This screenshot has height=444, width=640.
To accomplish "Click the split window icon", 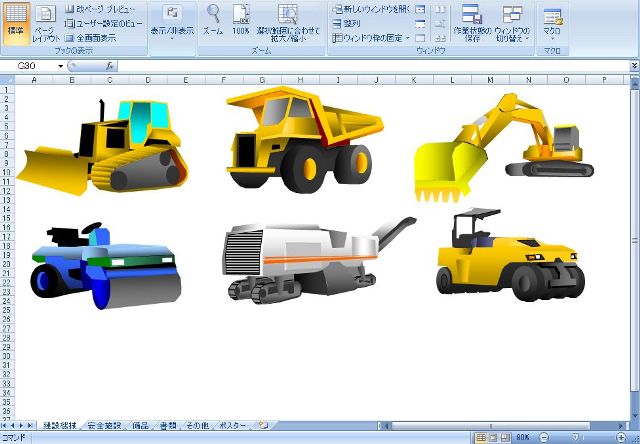I will (420, 9).
